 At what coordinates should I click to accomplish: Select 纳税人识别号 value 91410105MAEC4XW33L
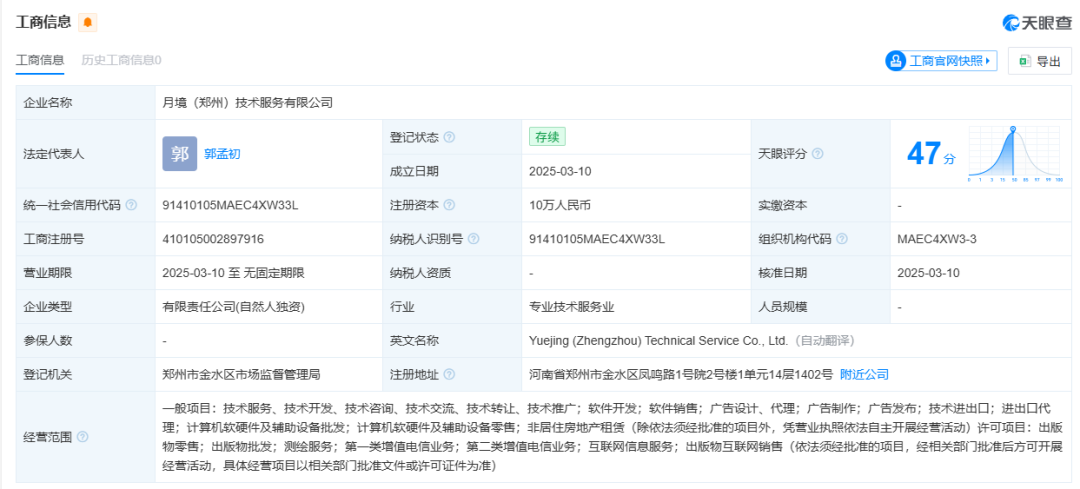pyautogui.click(x=596, y=239)
